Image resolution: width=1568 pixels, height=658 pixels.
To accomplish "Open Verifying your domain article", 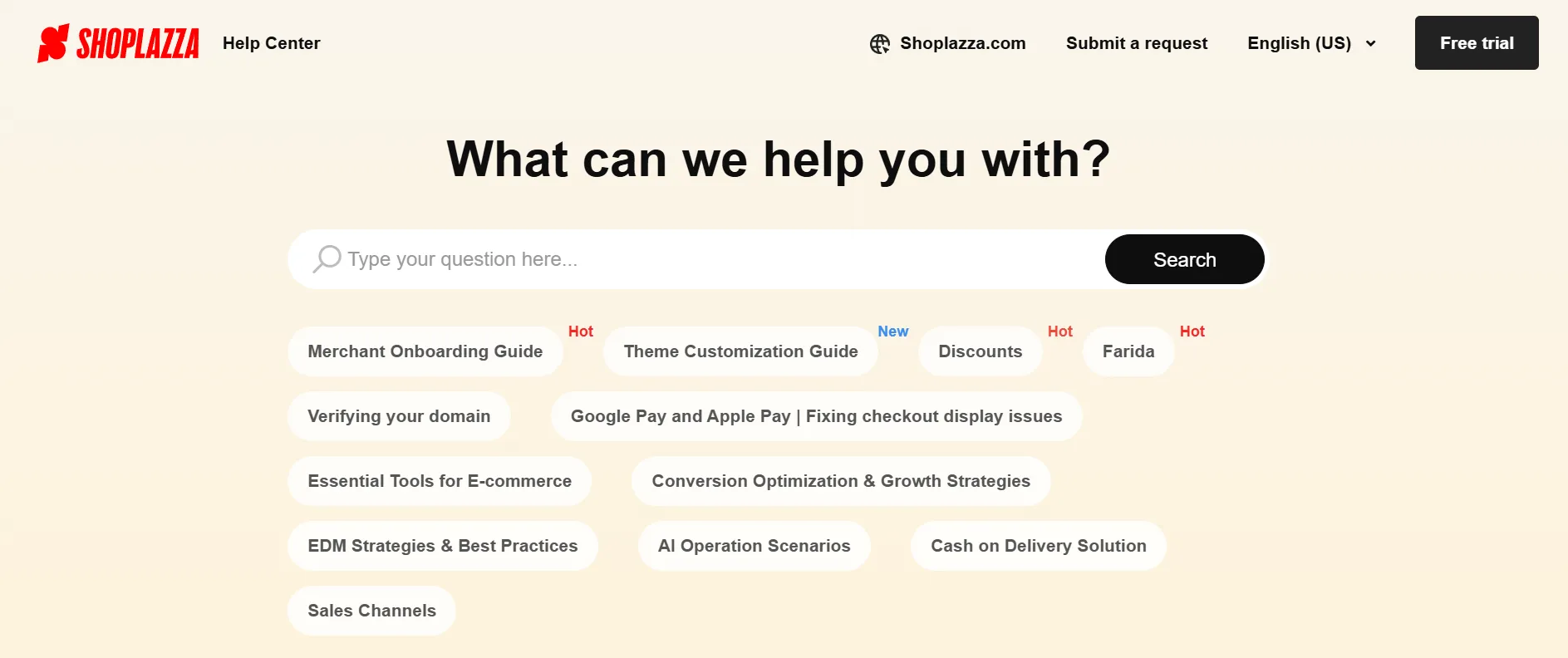I will (x=399, y=415).
